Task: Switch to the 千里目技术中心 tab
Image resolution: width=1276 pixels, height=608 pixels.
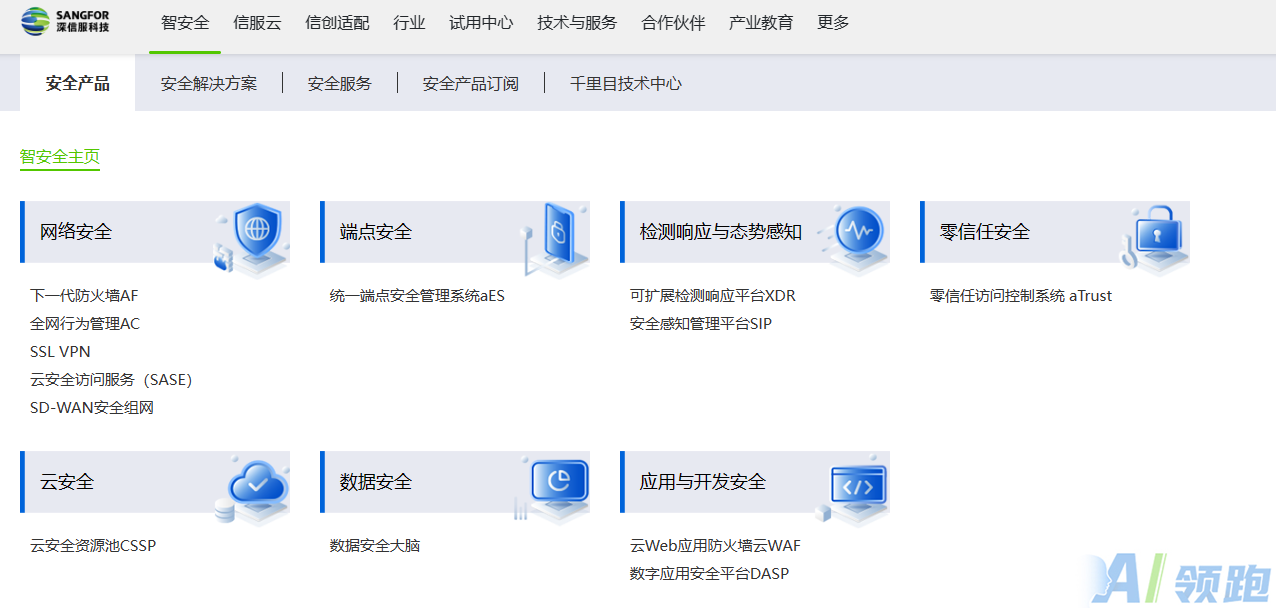Action: click(x=626, y=83)
